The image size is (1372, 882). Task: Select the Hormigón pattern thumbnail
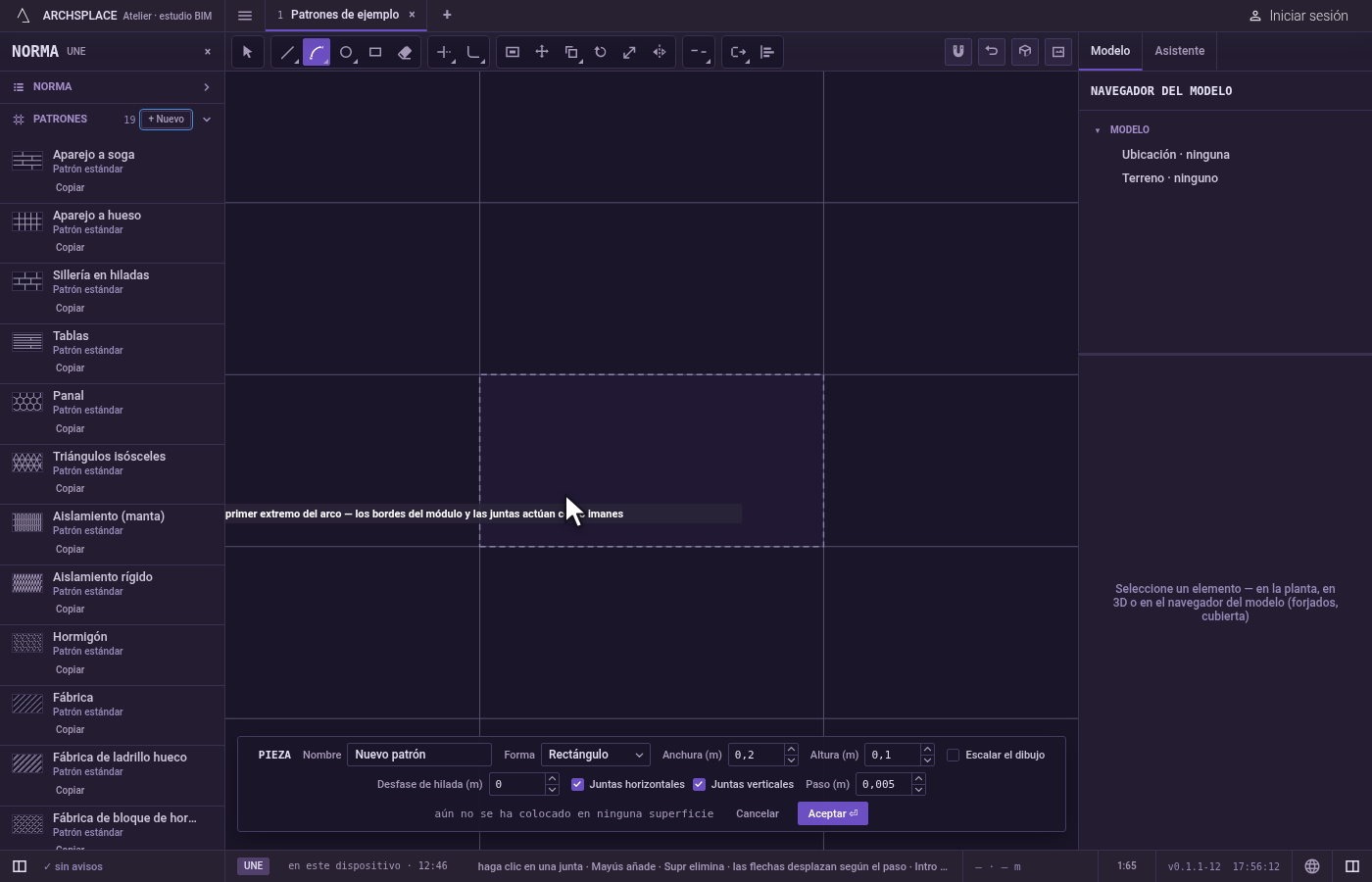tap(27, 643)
